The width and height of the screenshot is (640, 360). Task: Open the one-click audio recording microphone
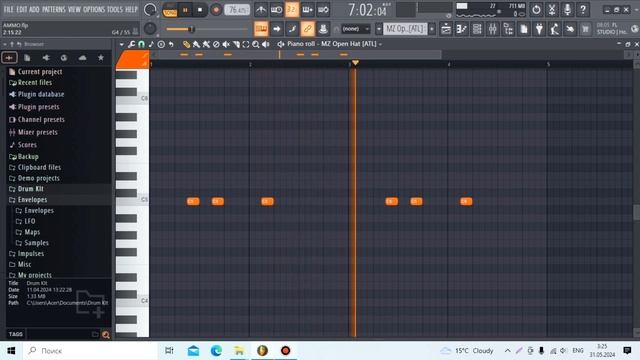(x=567, y=9)
